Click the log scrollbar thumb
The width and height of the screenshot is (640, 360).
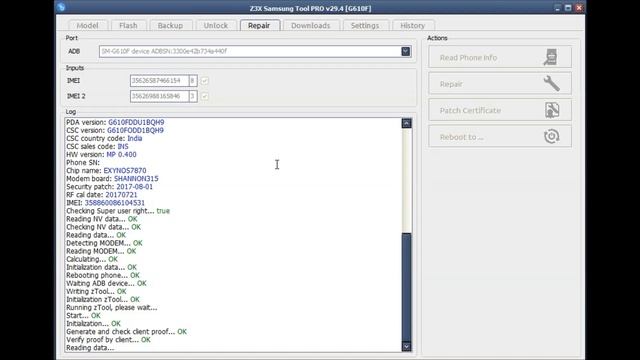click(x=407, y=287)
